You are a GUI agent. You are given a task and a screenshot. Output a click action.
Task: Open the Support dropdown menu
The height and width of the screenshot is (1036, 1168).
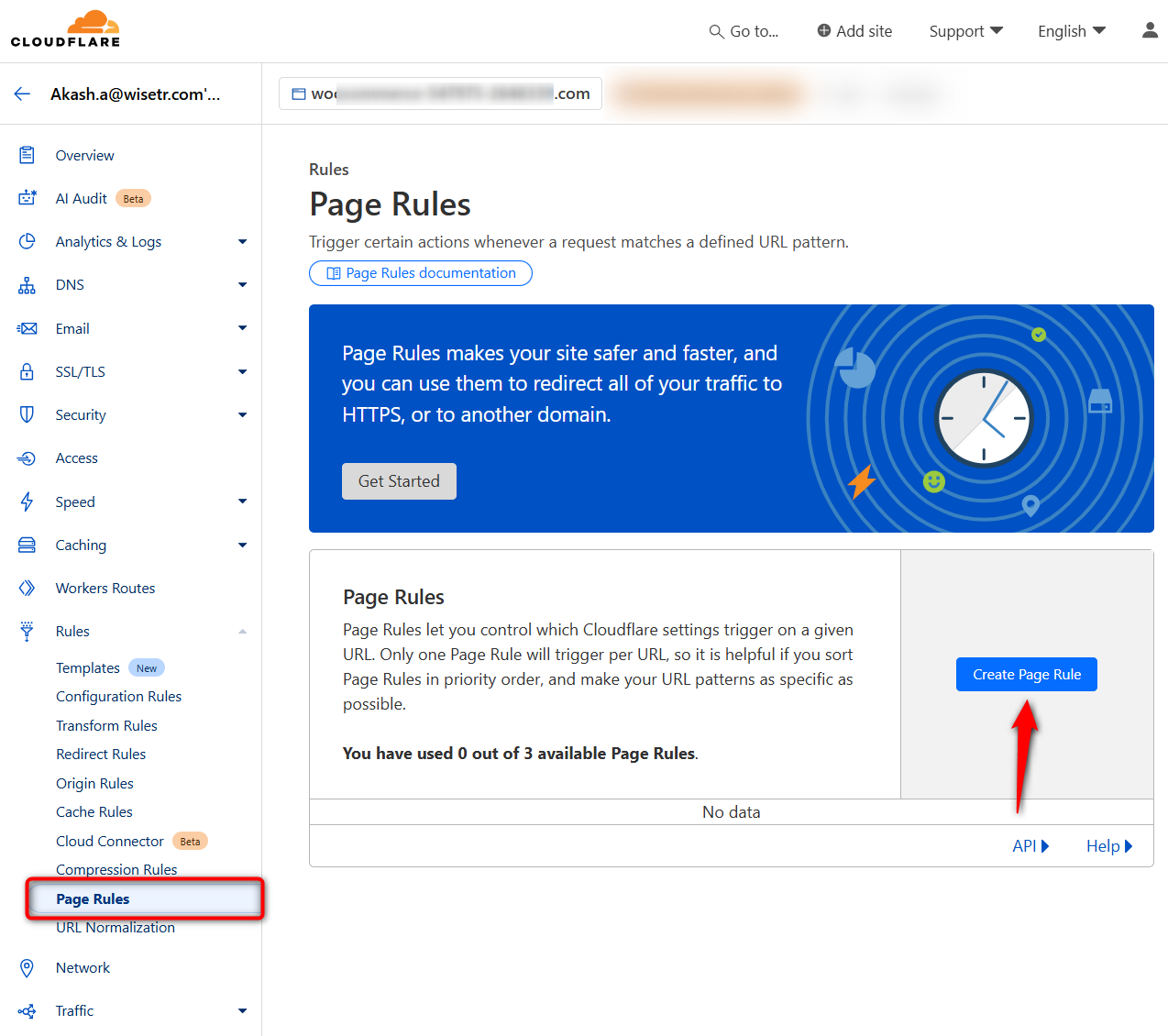pos(965,31)
